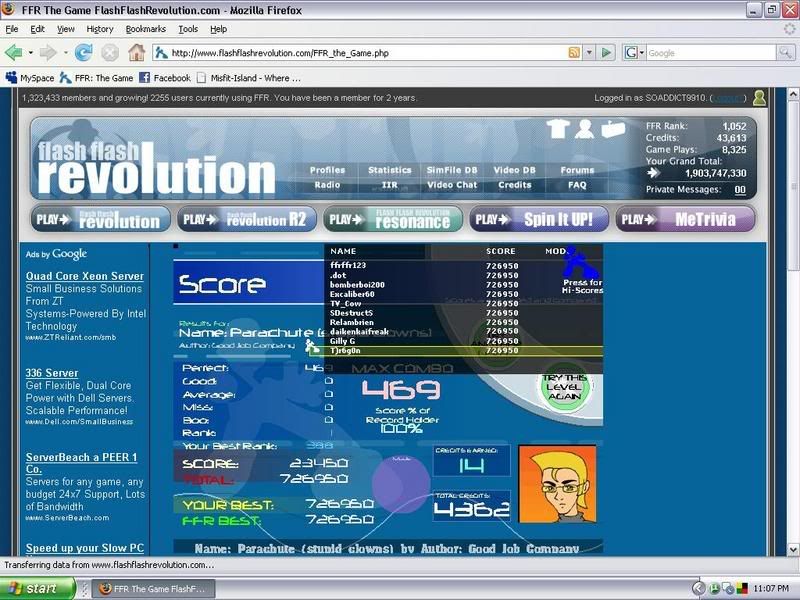The image size is (800, 600).
Task: Click the mailbox icon in site header
Action: pyautogui.click(x=612, y=129)
